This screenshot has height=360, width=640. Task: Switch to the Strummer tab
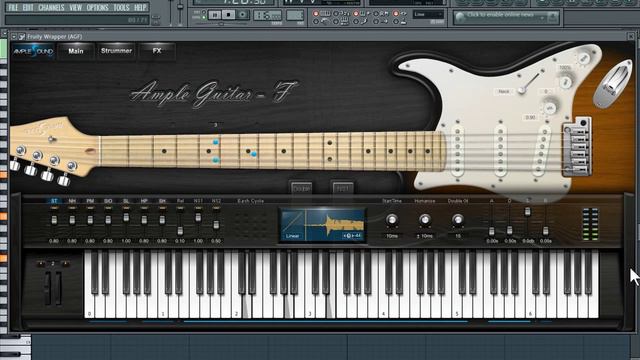point(116,51)
